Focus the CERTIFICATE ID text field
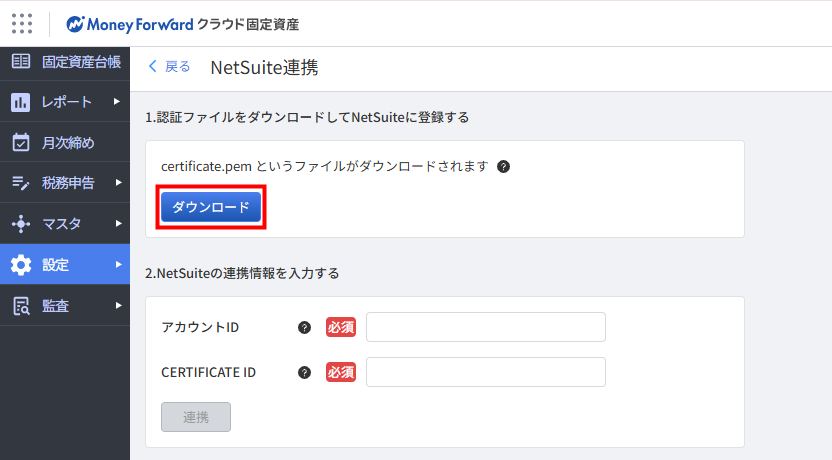832x460 pixels. pos(486,372)
